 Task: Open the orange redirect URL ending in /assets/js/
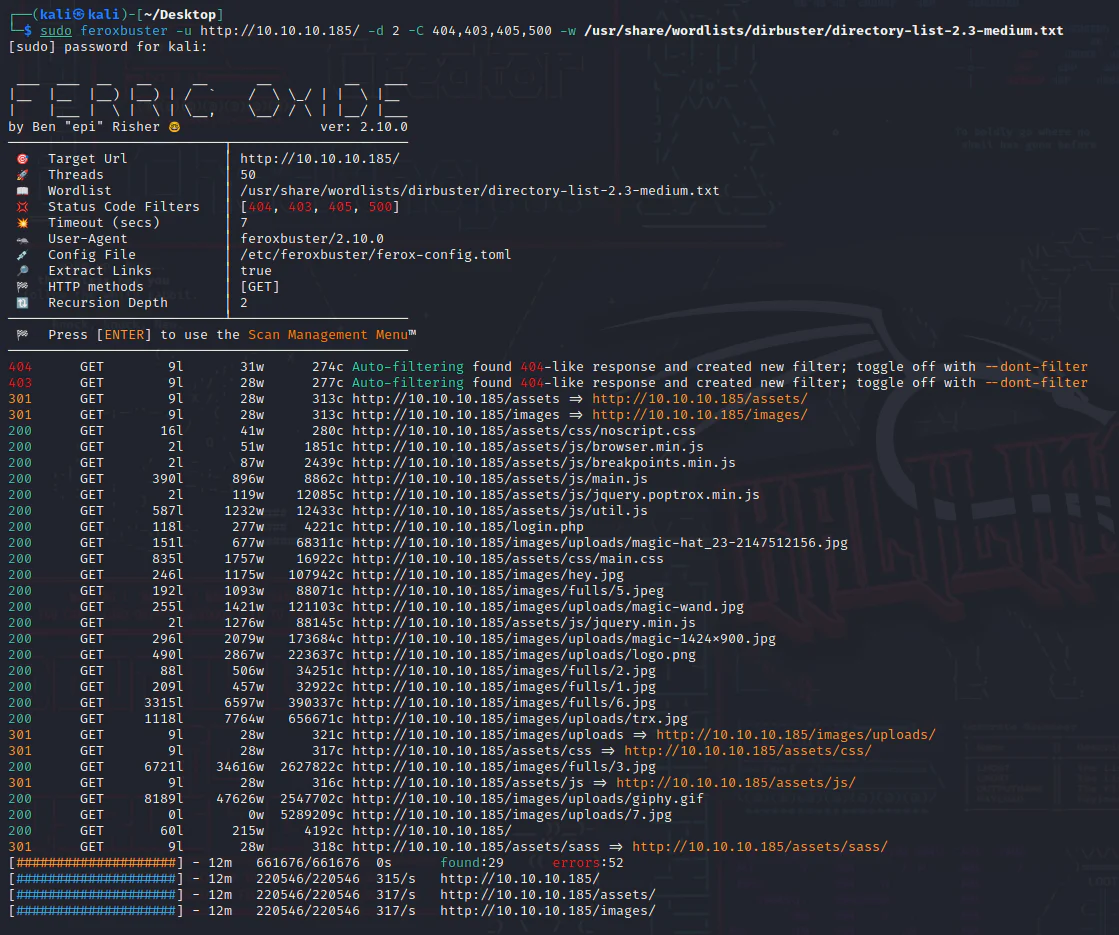click(x=736, y=783)
